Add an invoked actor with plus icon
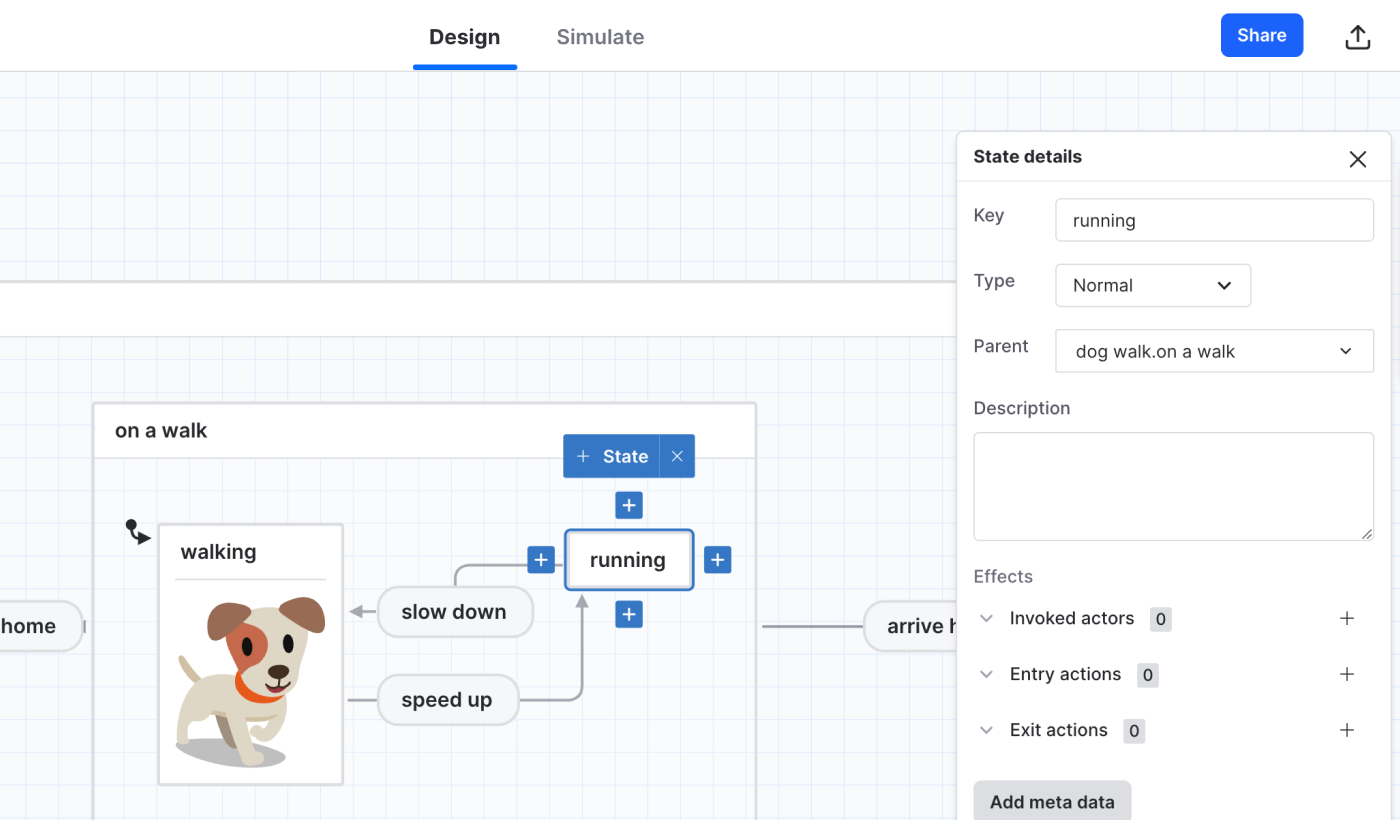Viewport: 1400px width, 820px height. (1347, 618)
